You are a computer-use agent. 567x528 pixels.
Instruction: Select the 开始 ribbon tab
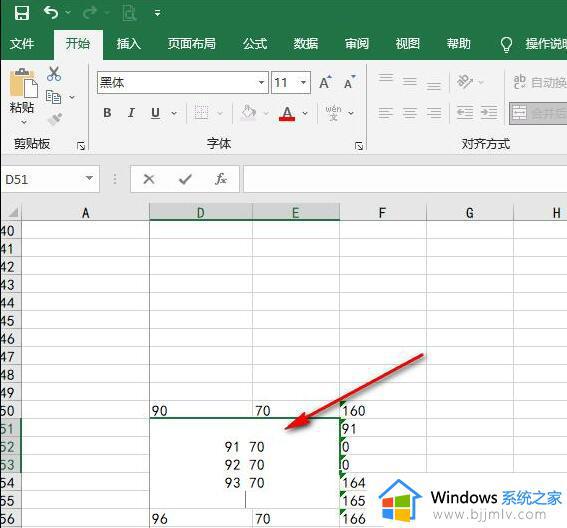click(x=78, y=44)
